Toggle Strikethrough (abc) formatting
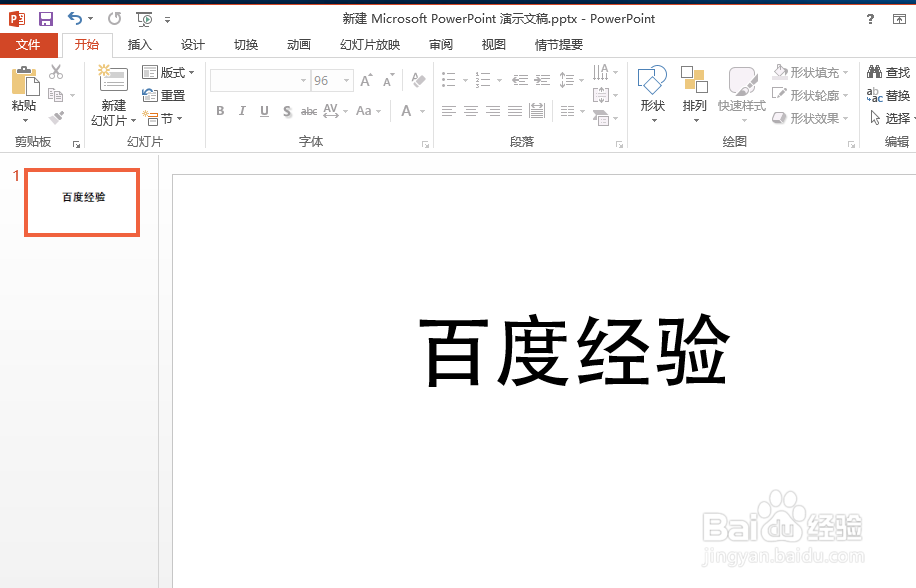 tap(309, 111)
